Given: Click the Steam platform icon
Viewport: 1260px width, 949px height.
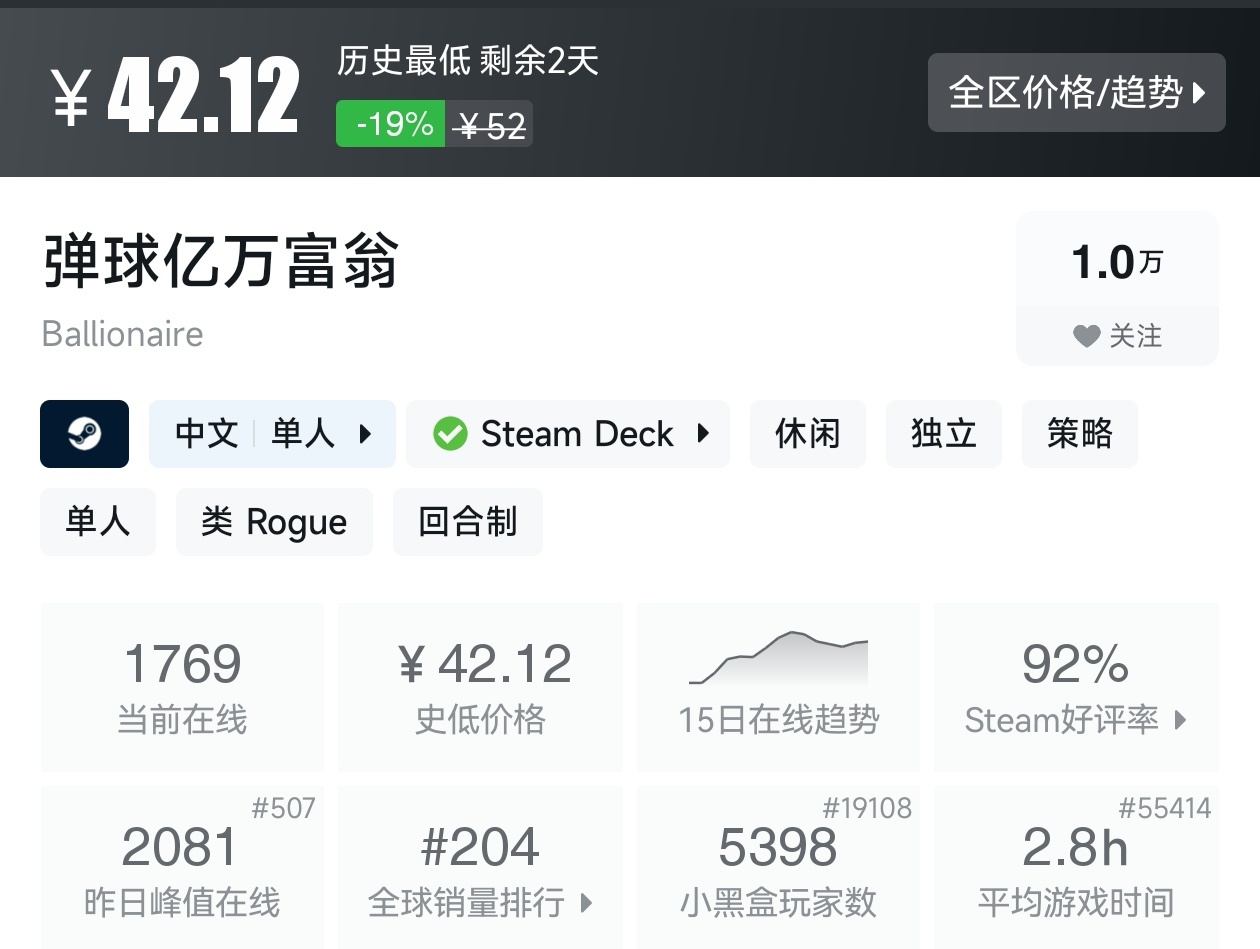Looking at the screenshot, I should tap(84, 434).
